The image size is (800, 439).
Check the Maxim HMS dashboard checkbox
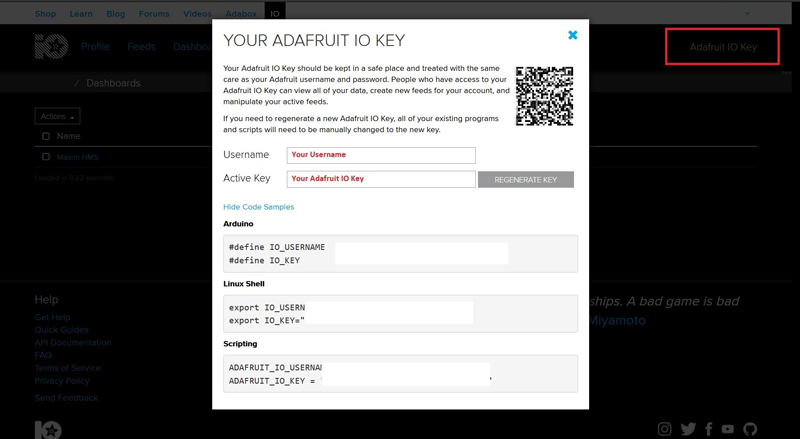(x=46, y=157)
